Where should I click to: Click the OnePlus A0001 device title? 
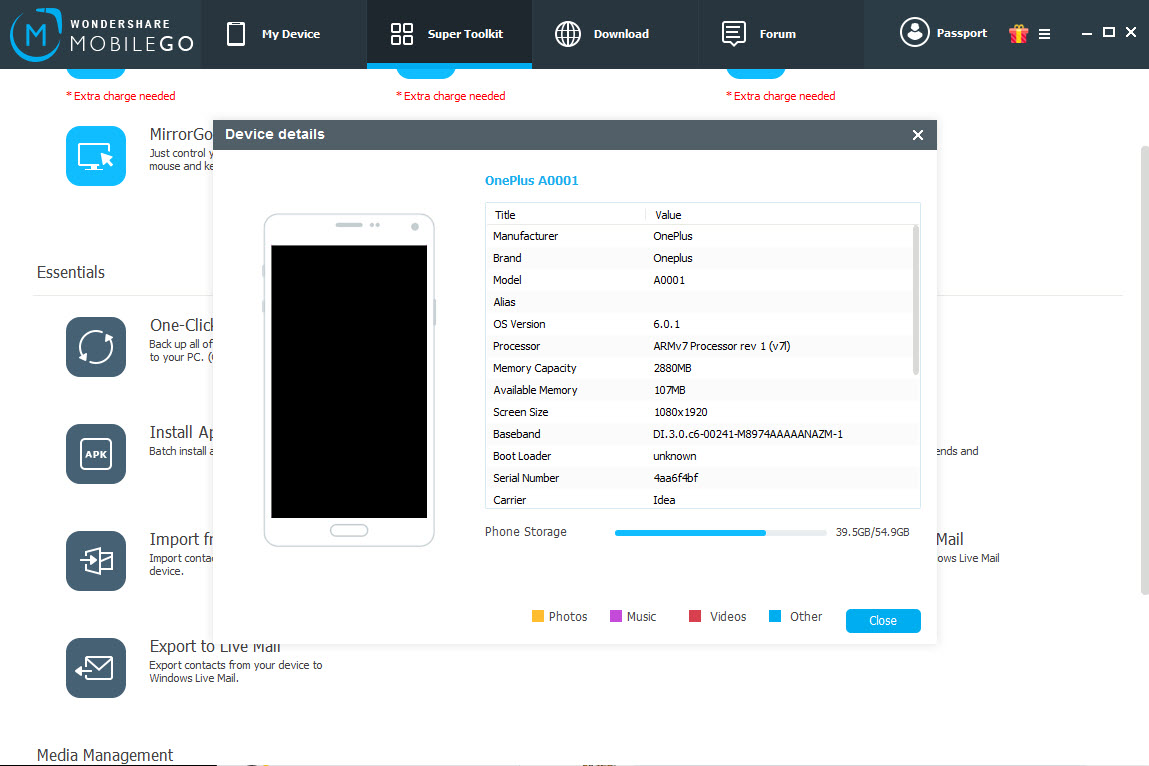[531, 180]
